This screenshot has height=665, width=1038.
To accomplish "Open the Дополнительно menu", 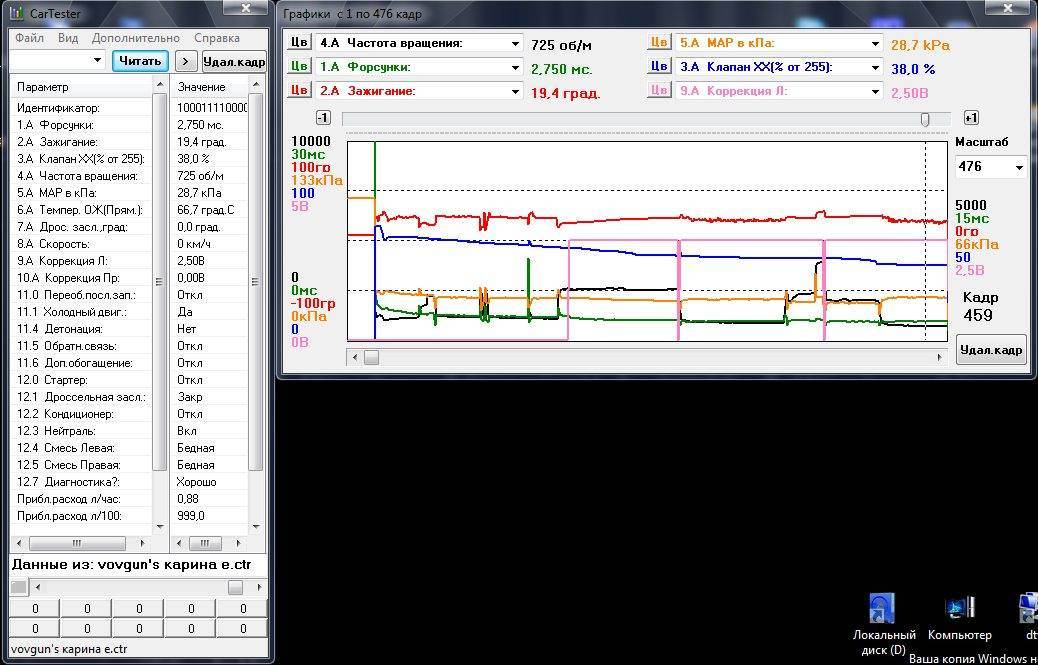I will point(135,38).
